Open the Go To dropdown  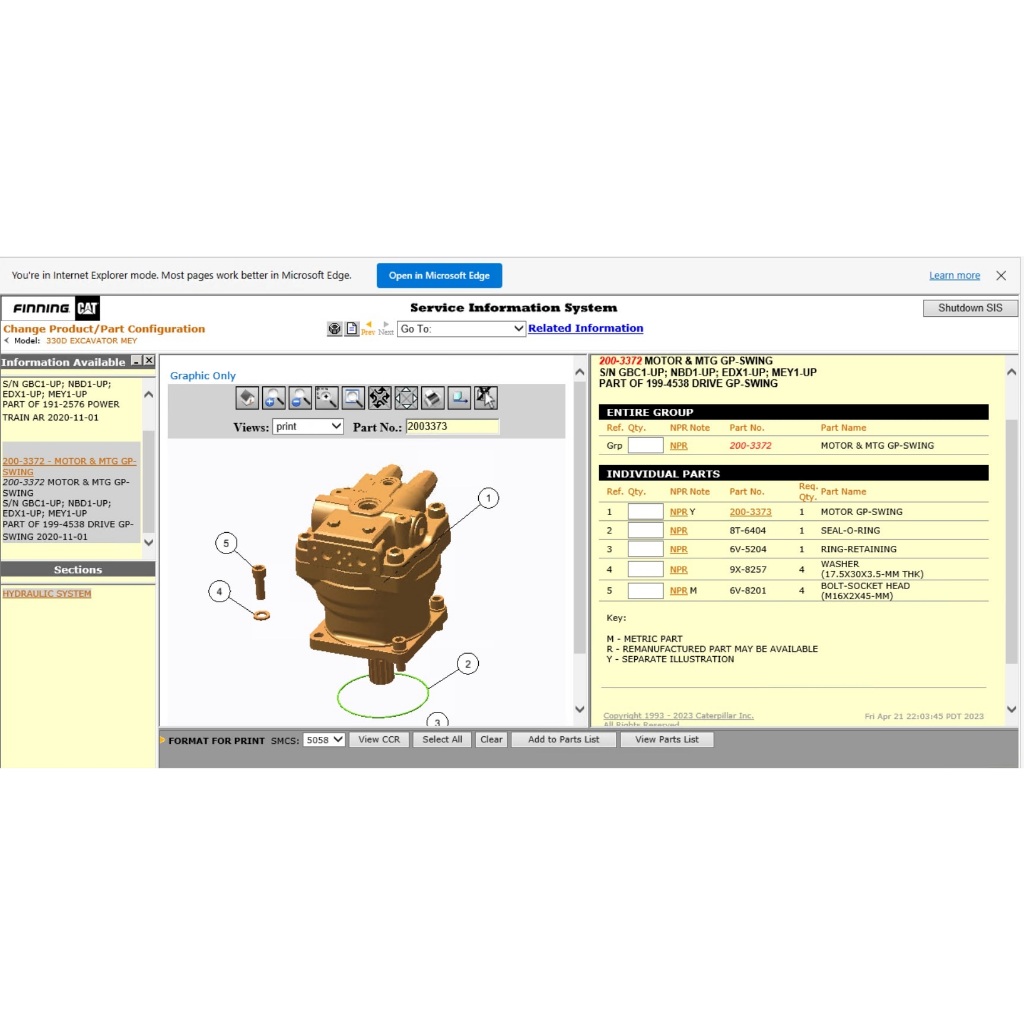pyautogui.click(x=461, y=328)
